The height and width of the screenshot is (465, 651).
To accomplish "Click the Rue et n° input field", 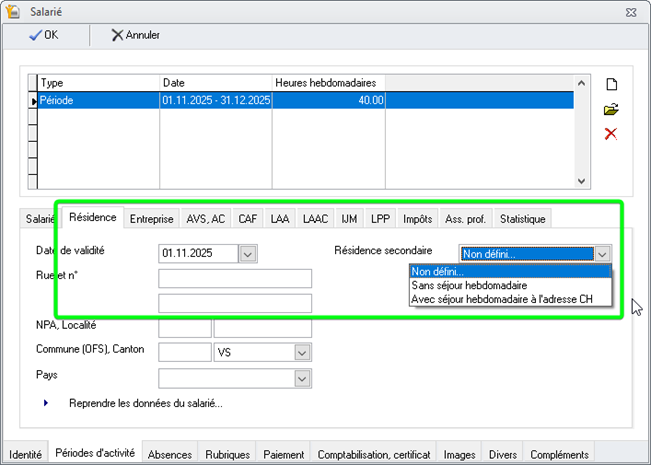I will pos(235,278).
